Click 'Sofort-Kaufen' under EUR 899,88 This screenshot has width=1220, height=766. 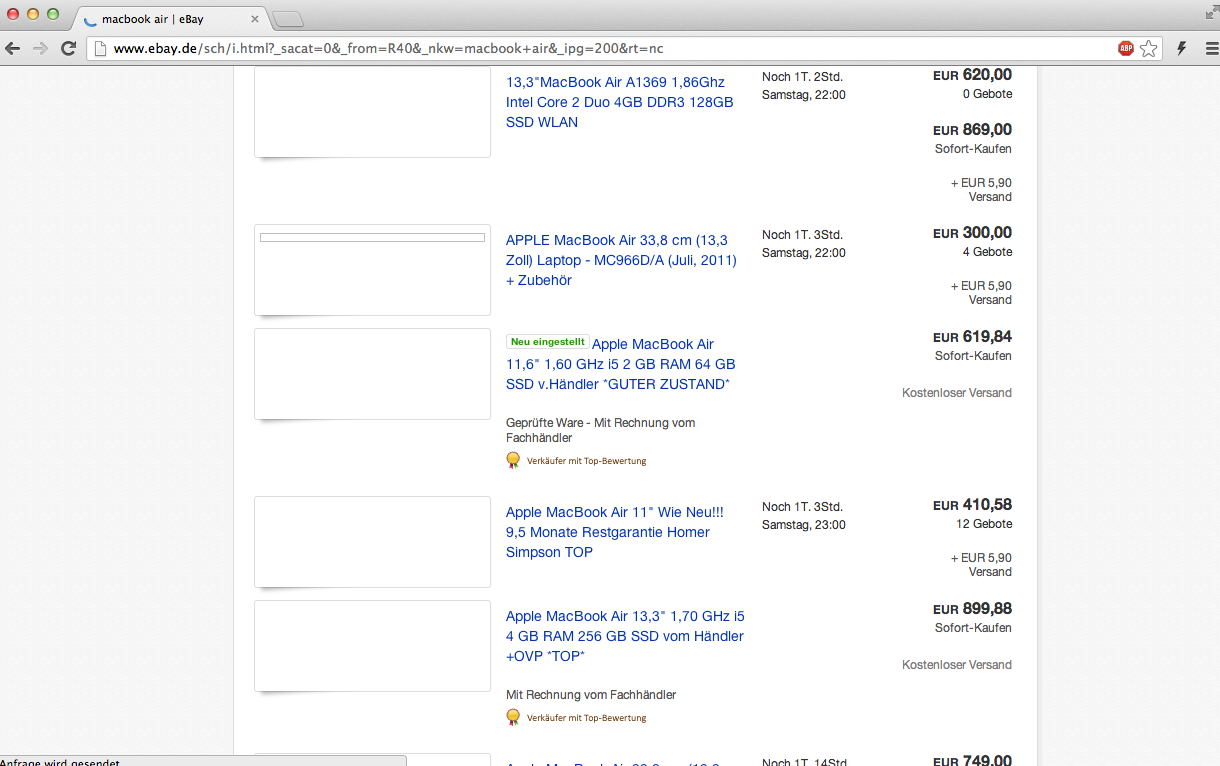click(x=973, y=628)
